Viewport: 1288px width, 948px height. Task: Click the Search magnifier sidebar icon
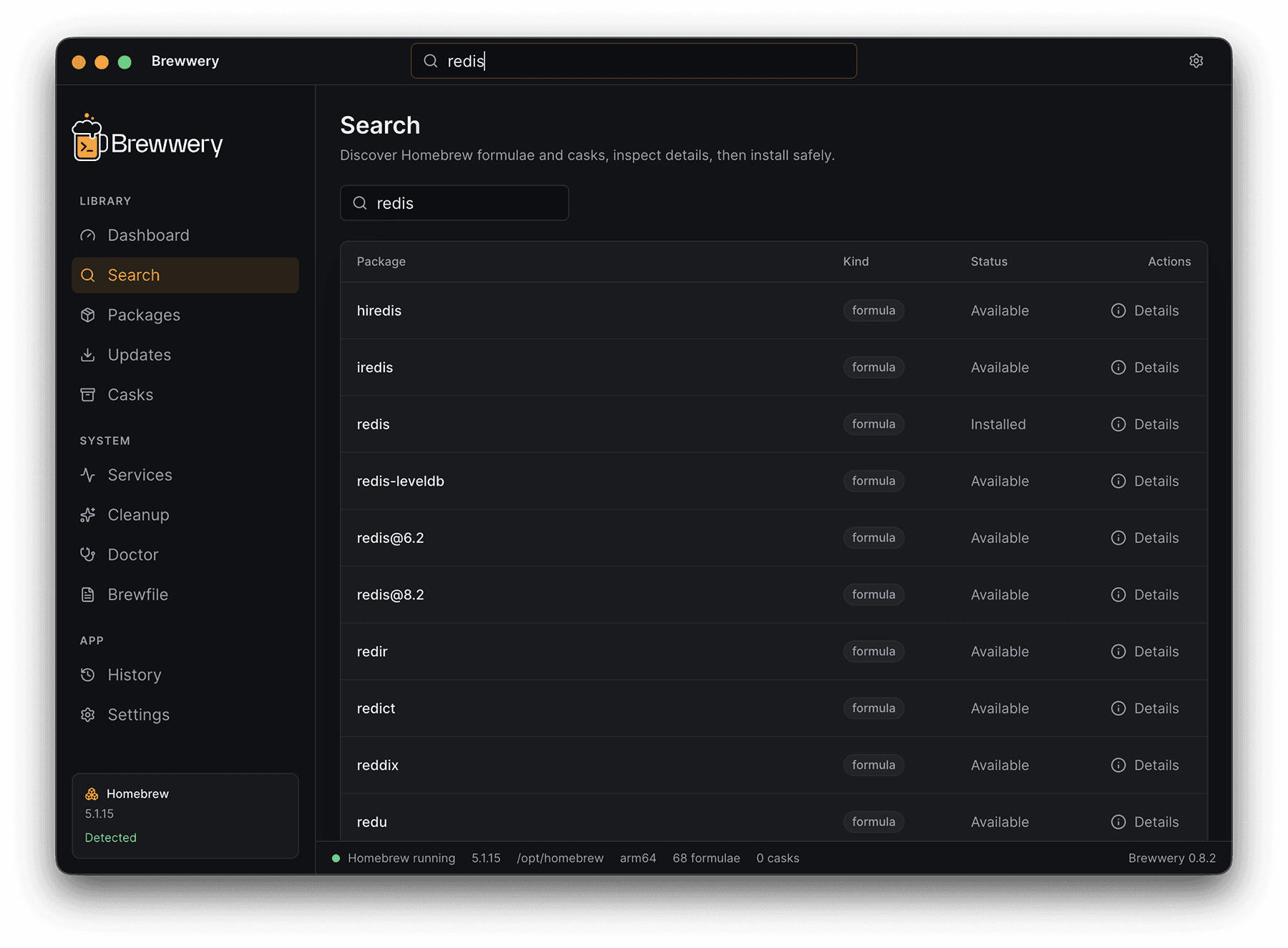(x=88, y=275)
